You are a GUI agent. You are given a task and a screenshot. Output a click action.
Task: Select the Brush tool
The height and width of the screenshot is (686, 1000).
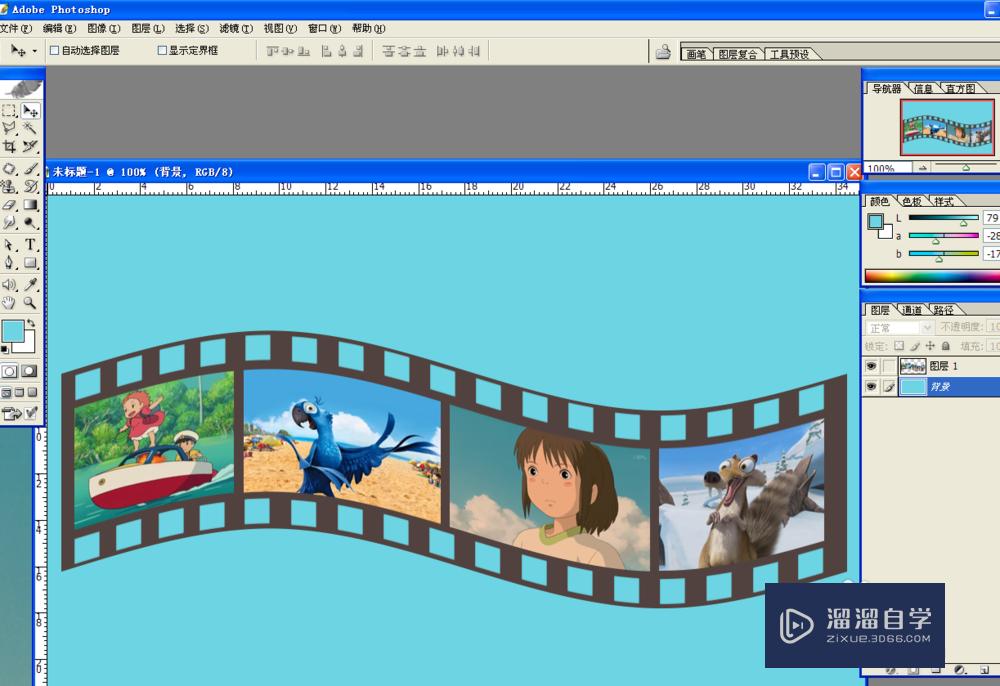click(x=30, y=168)
